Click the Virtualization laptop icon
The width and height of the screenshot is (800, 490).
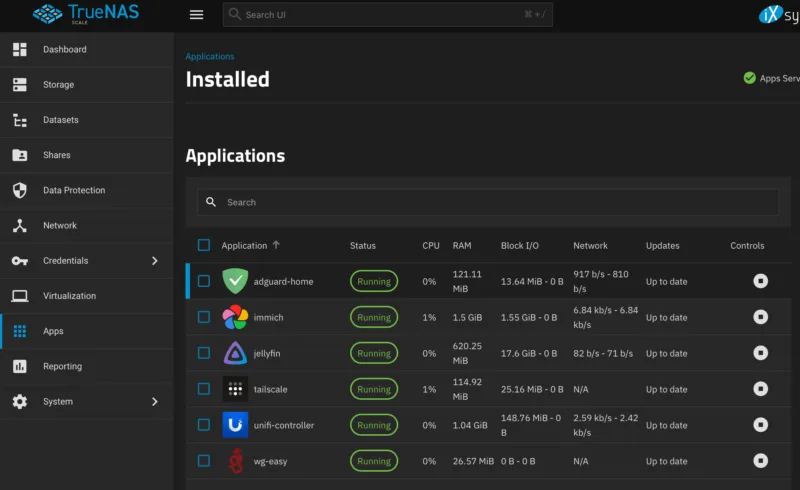click(20, 296)
